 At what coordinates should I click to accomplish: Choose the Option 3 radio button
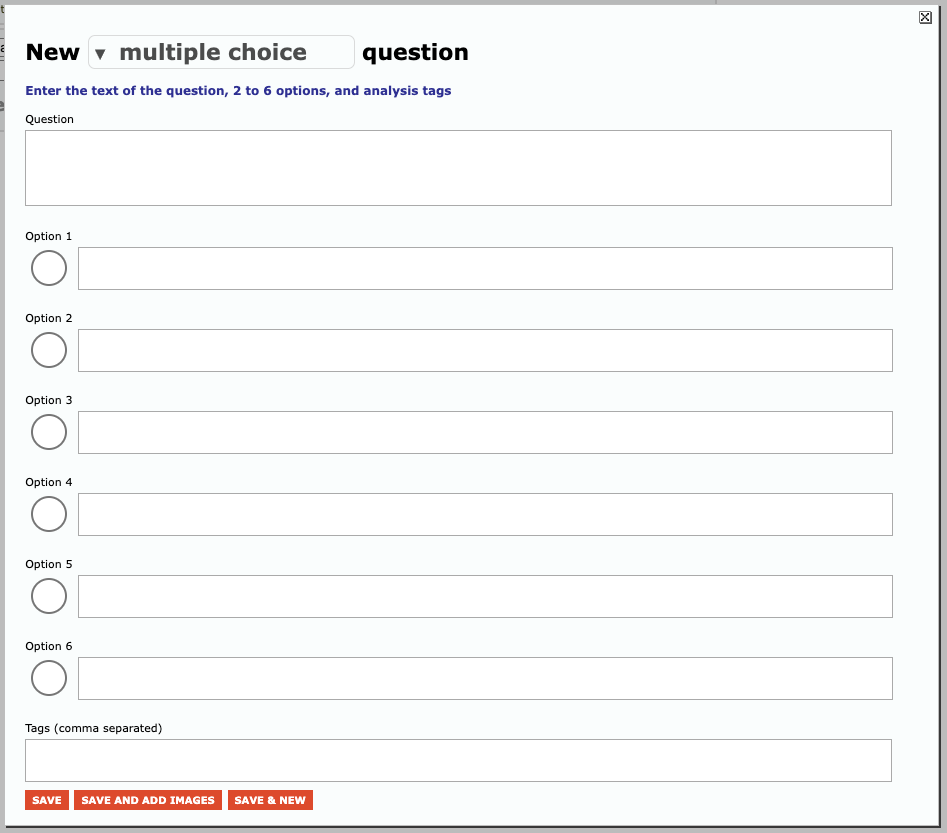(49, 432)
